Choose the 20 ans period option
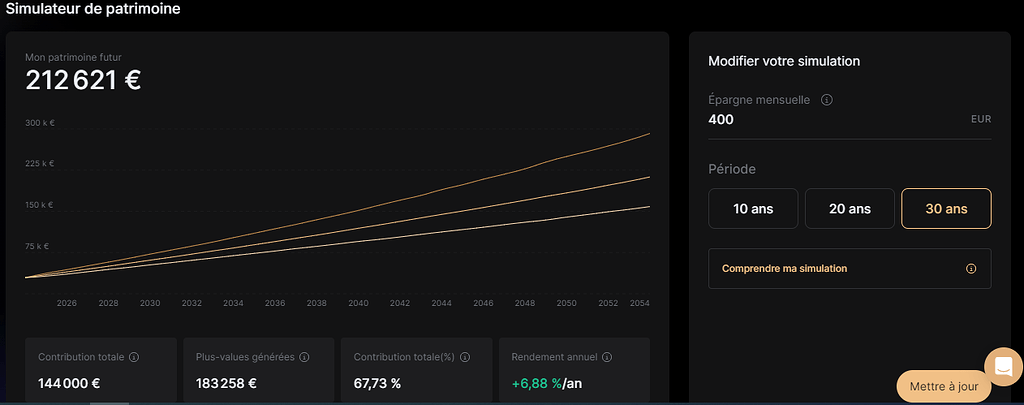The width and height of the screenshot is (1024, 405). 849,209
